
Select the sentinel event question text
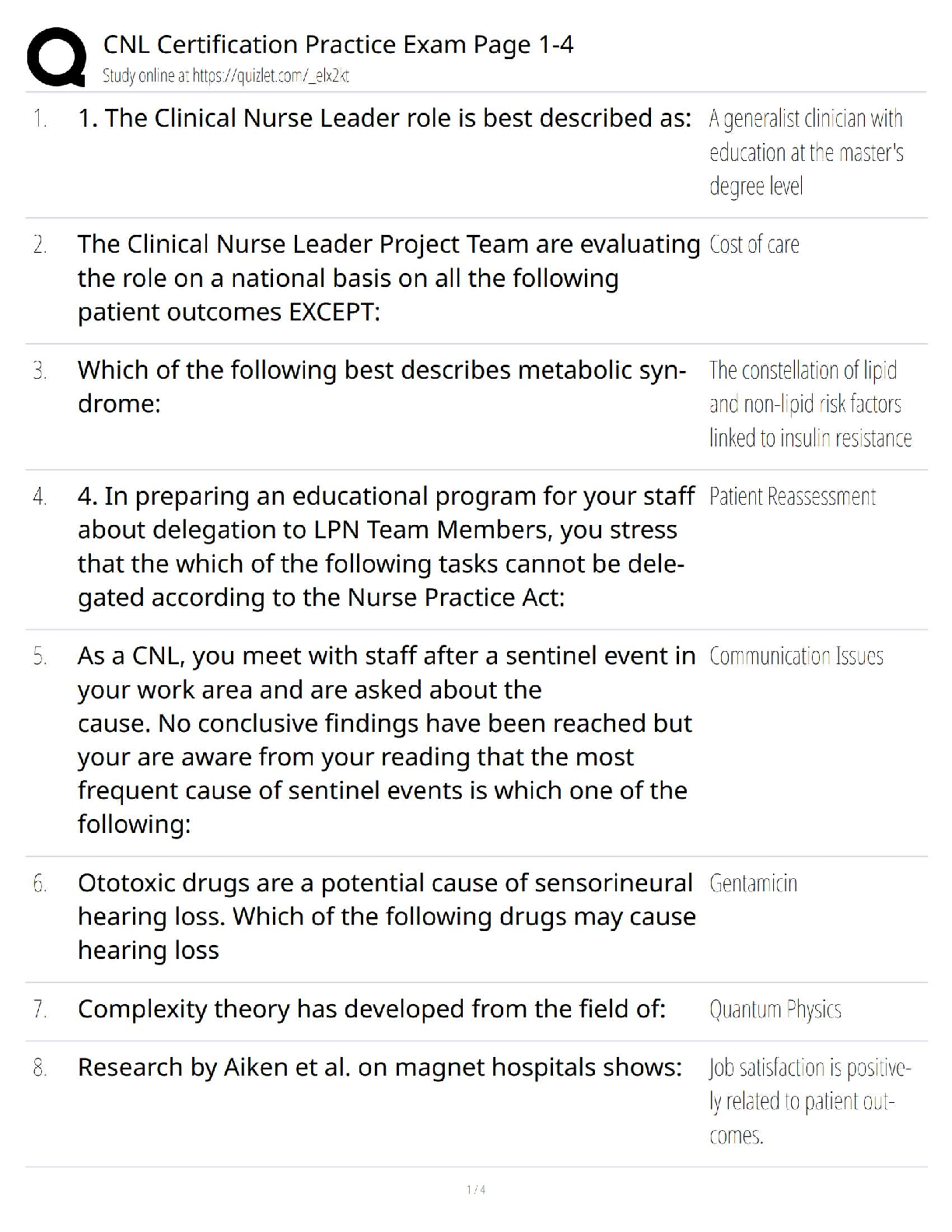(386, 740)
